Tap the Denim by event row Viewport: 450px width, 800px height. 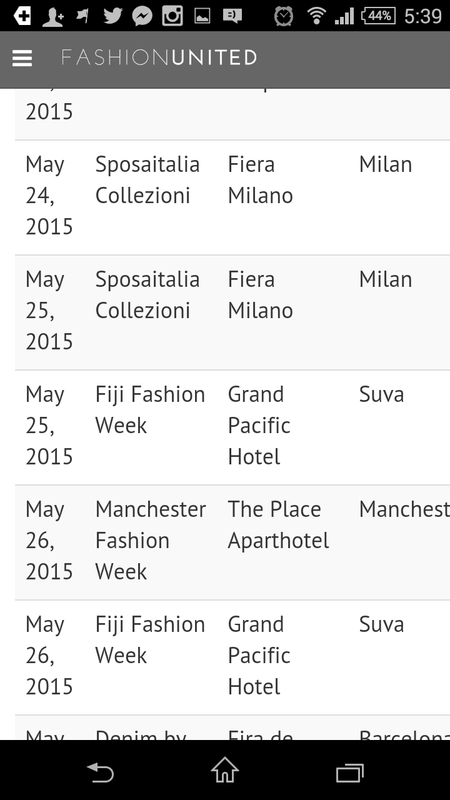[232, 728]
